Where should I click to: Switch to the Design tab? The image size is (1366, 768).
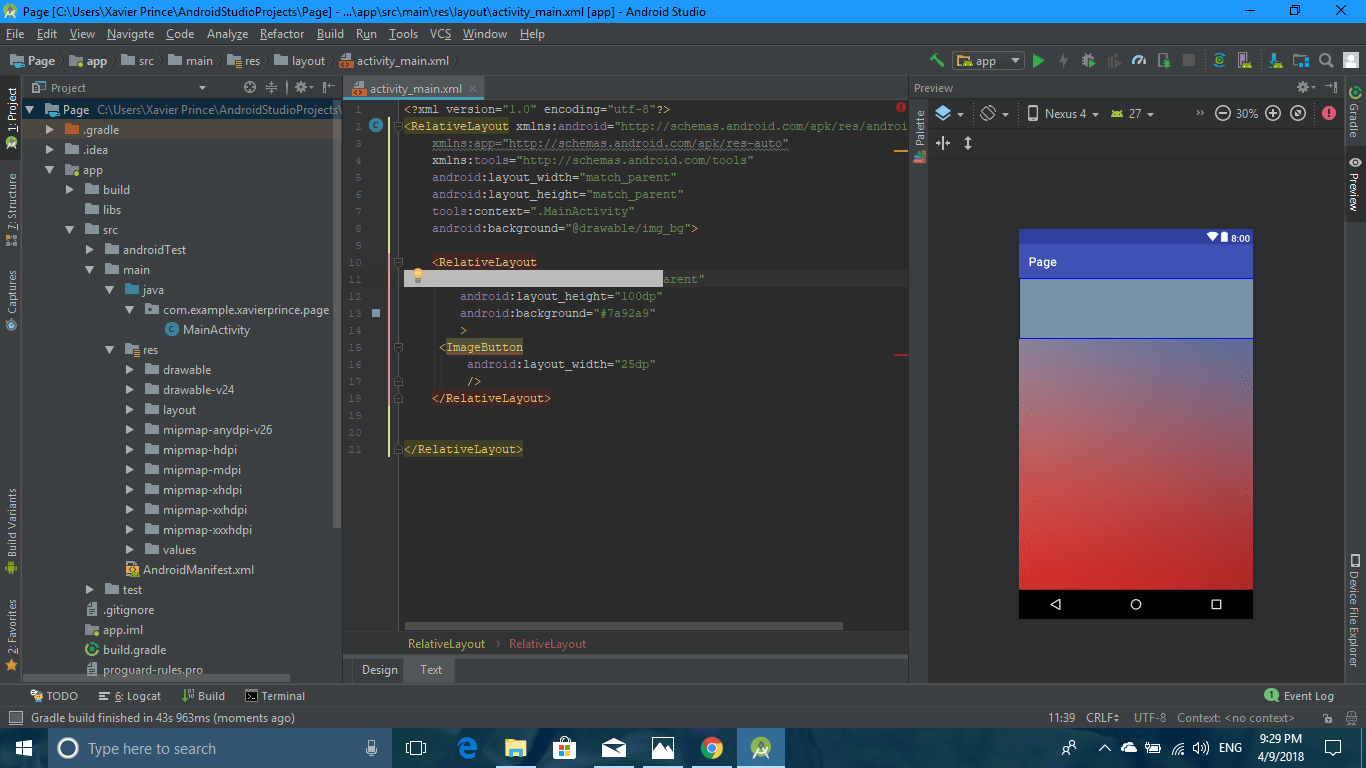click(x=379, y=670)
